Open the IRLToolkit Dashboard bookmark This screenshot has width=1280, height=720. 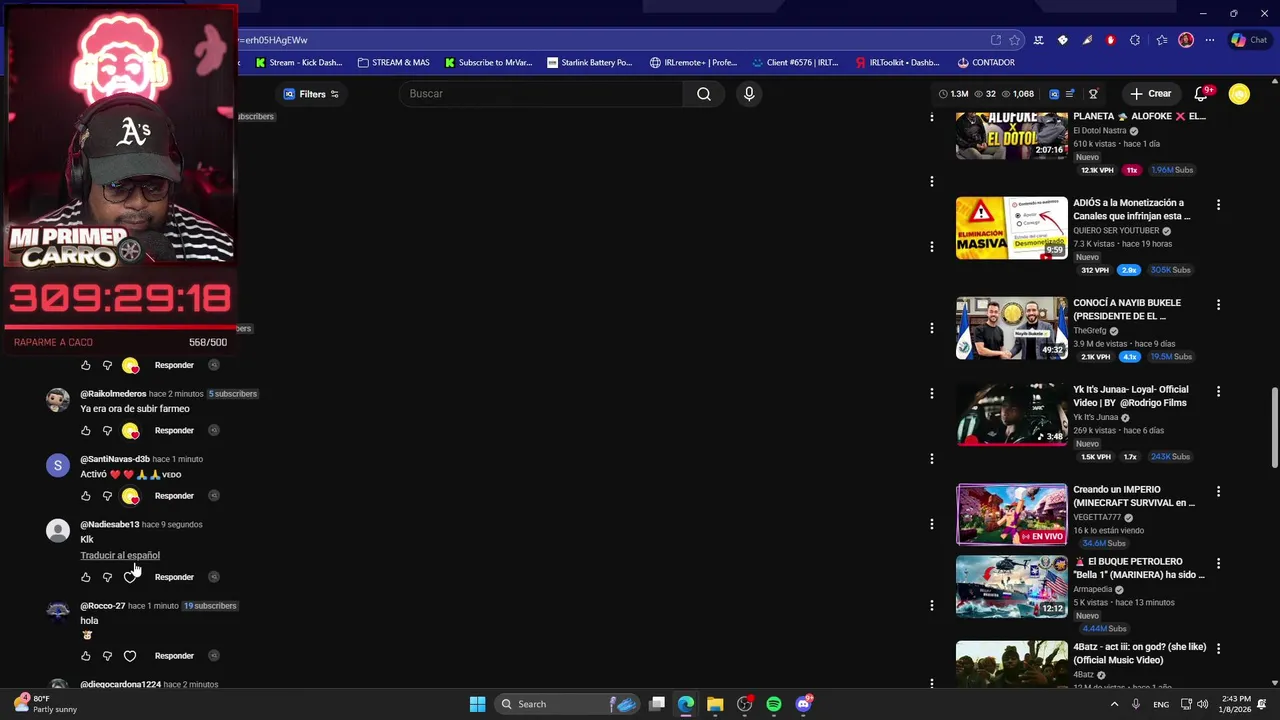[x=897, y=62]
